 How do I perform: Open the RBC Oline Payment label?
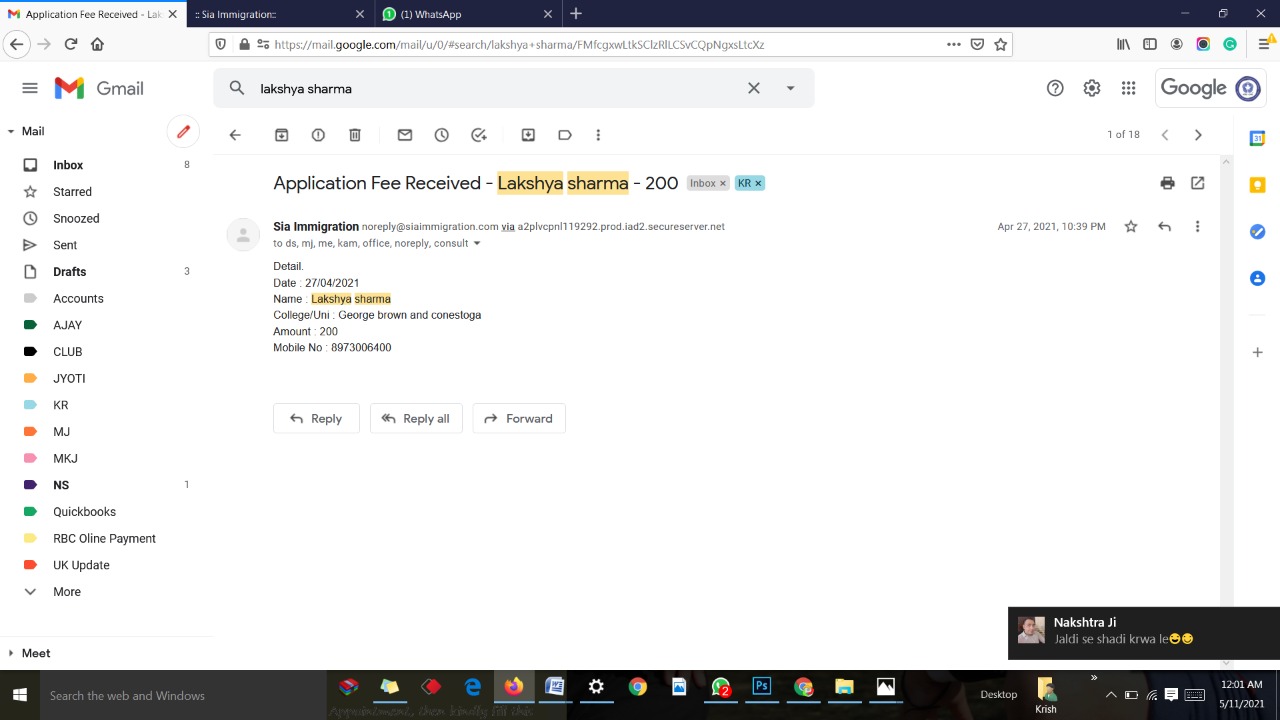click(104, 538)
